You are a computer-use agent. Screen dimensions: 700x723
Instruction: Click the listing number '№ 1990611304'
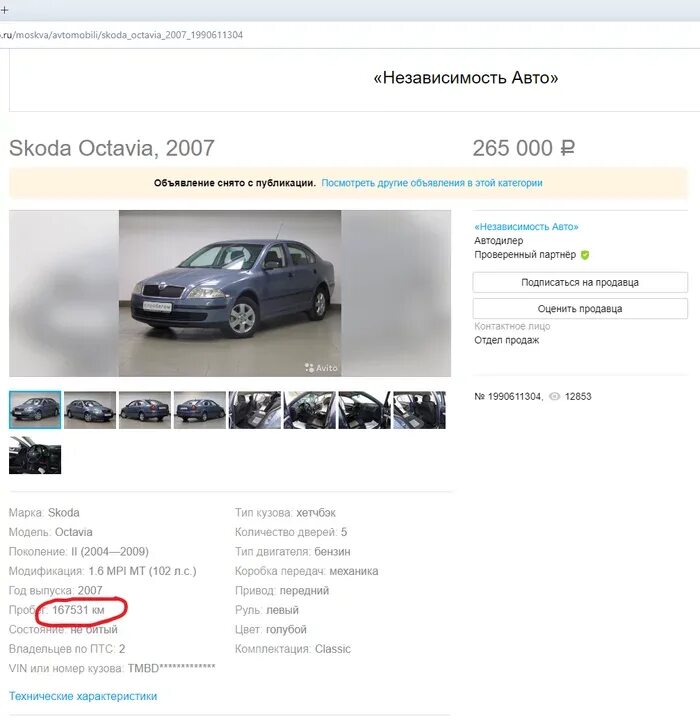point(509,397)
